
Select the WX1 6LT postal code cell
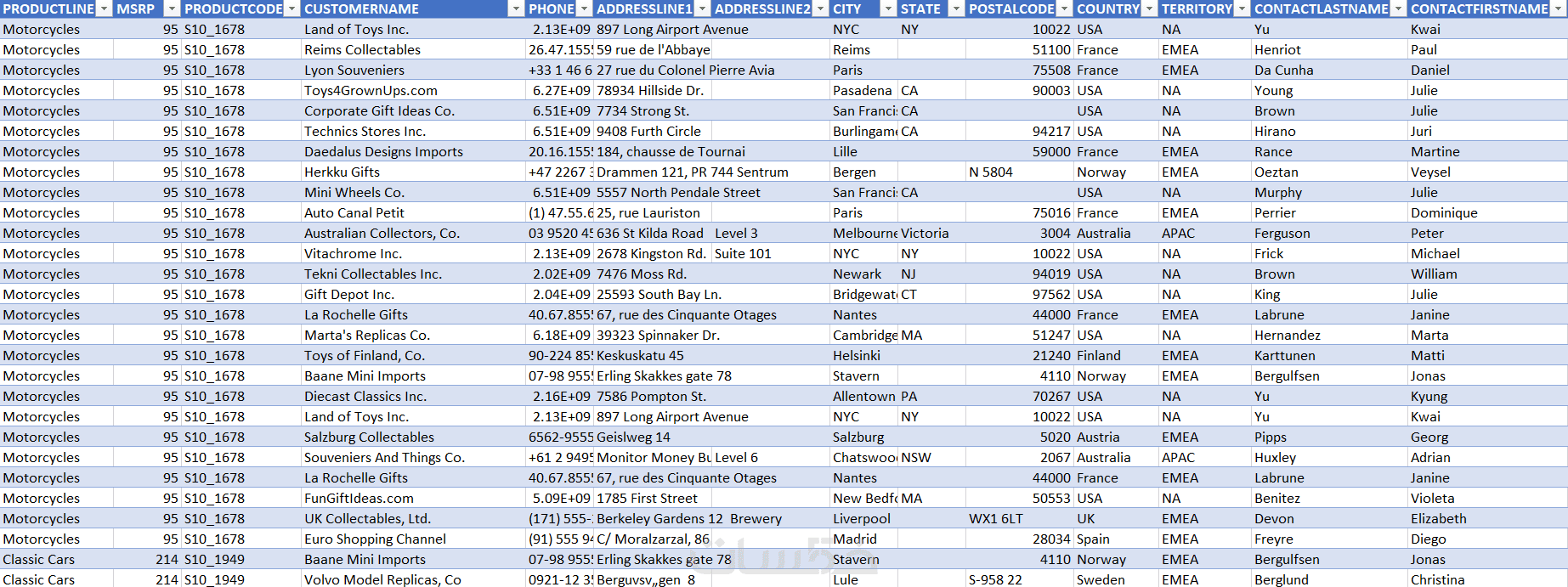point(1019,518)
